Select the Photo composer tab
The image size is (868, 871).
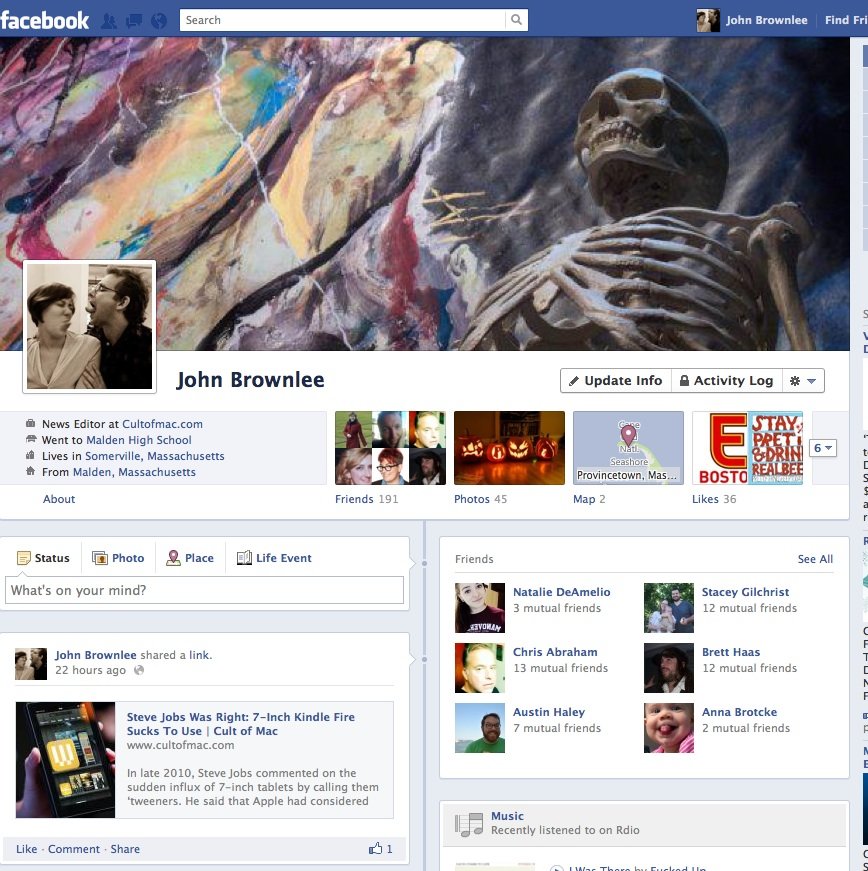point(118,558)
